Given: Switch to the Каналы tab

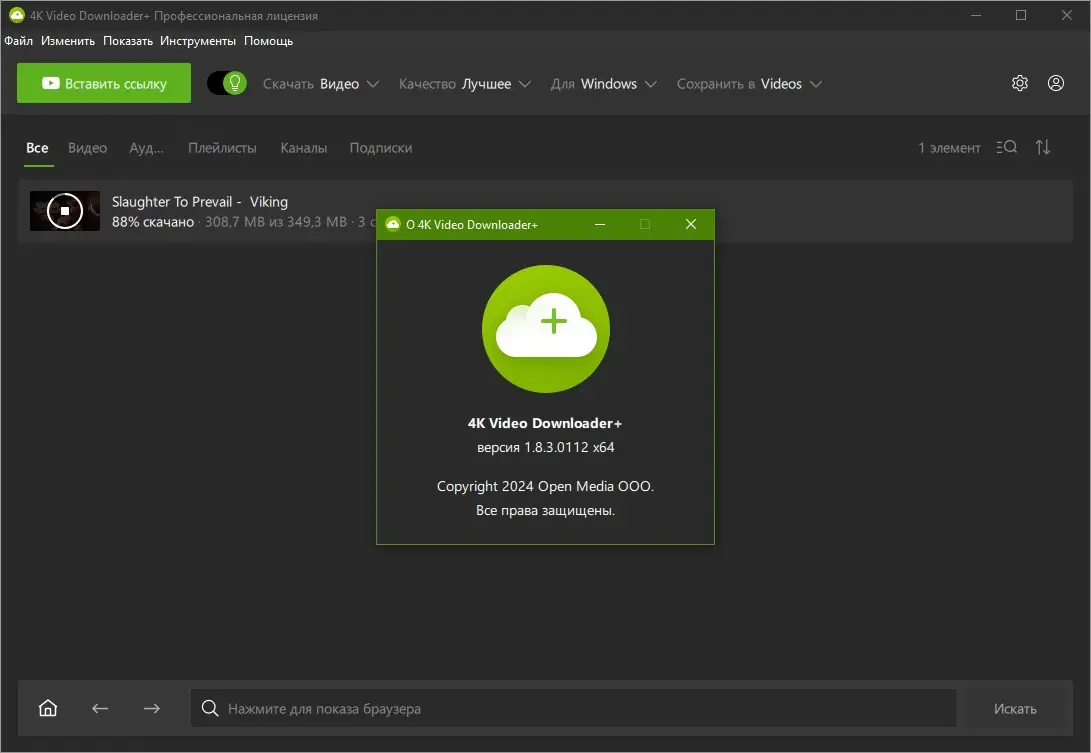Looking at the screenshot, I should click(303, 148).
